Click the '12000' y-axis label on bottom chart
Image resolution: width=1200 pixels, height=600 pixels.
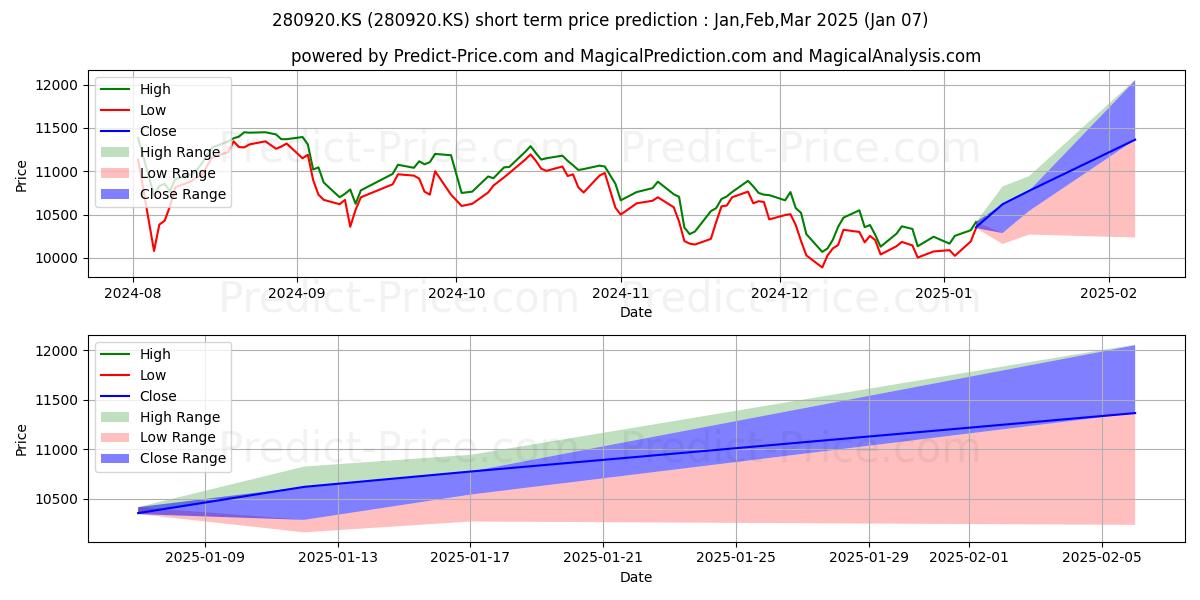[59, 351]
